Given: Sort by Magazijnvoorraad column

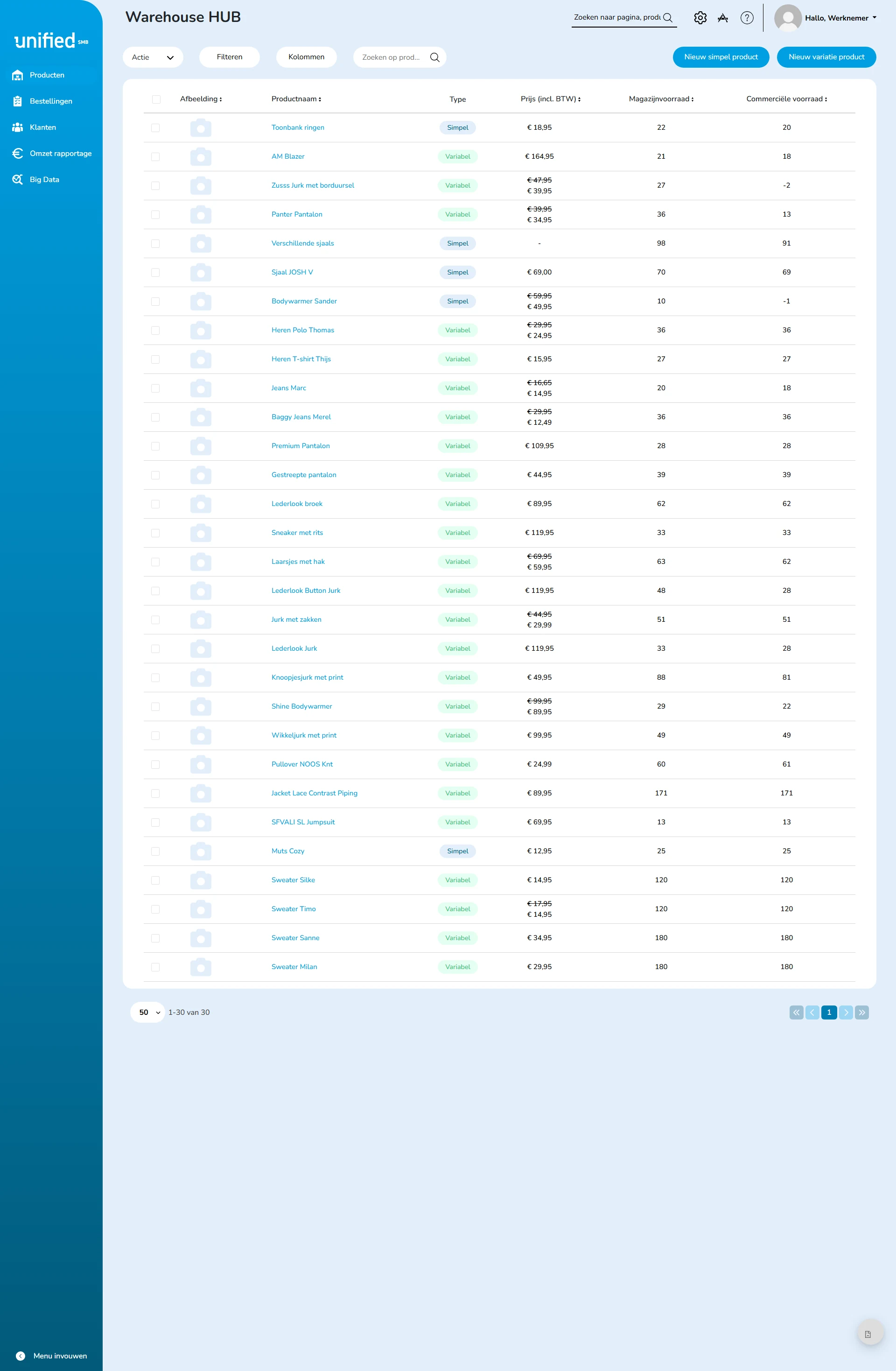Looking at the screenshot, I should click(661, 99).
